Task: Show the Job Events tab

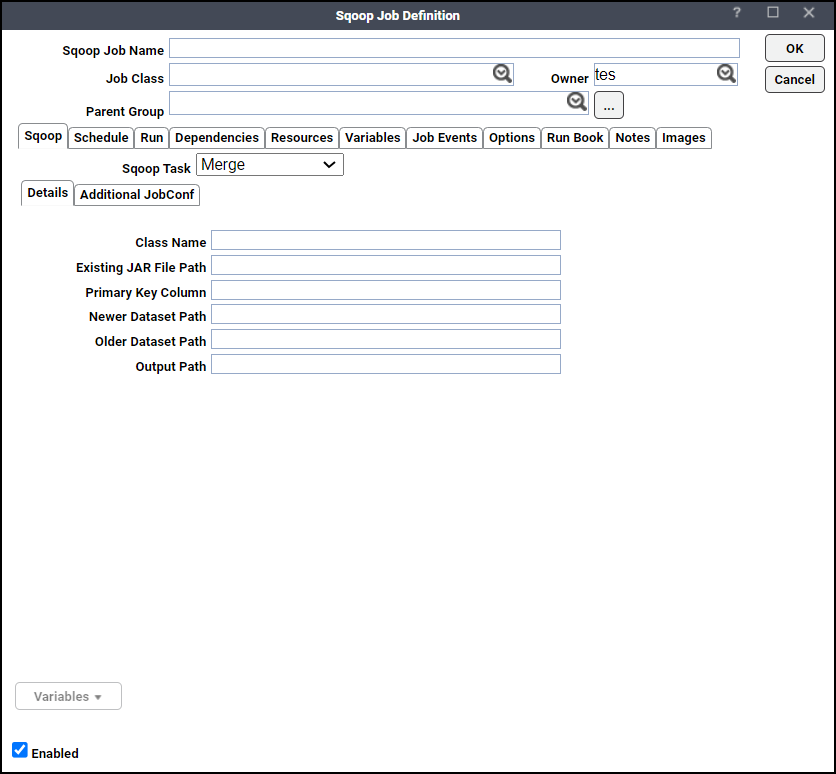Action: [445, 138]
